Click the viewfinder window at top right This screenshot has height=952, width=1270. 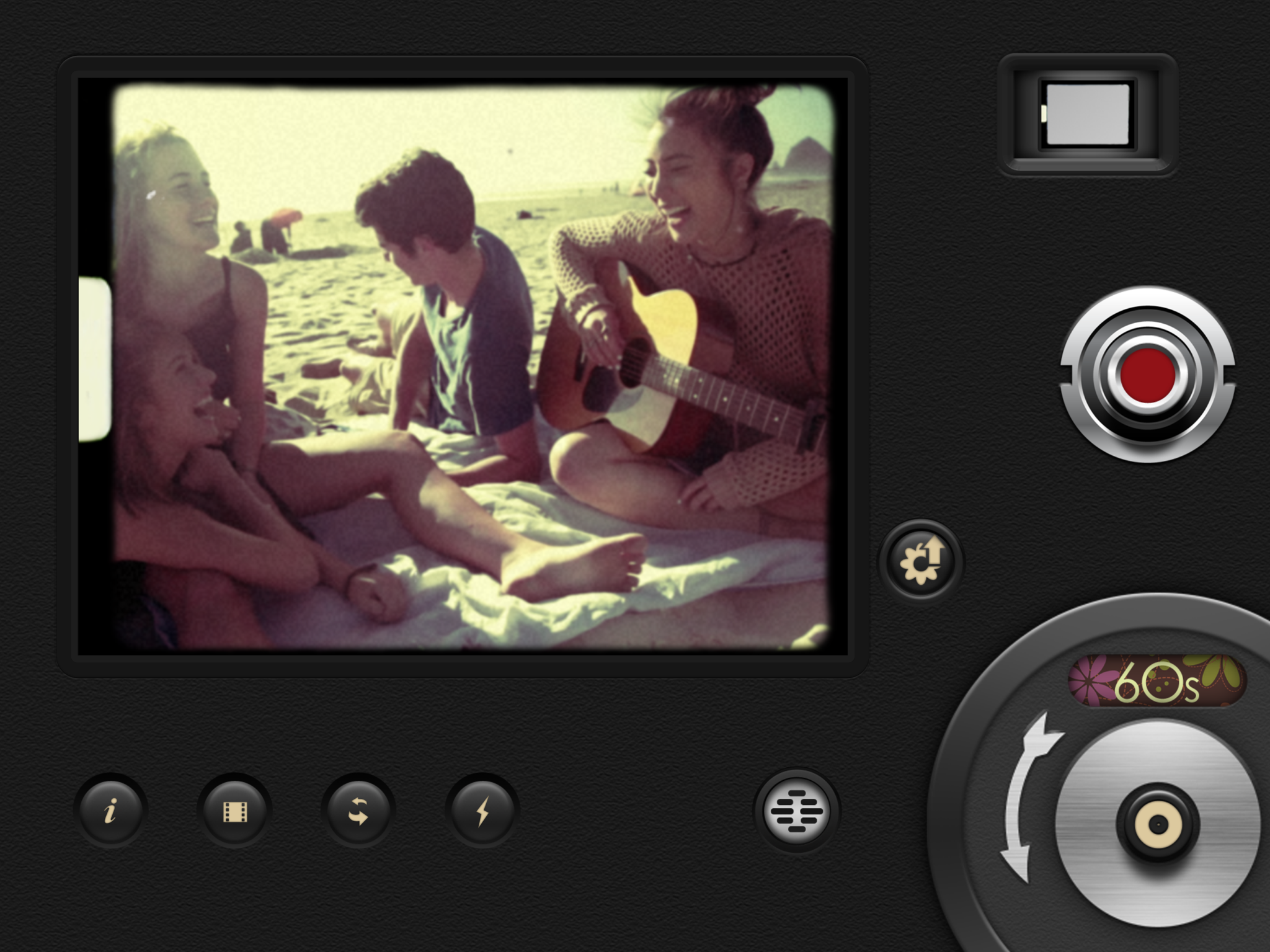(1088, 115)
